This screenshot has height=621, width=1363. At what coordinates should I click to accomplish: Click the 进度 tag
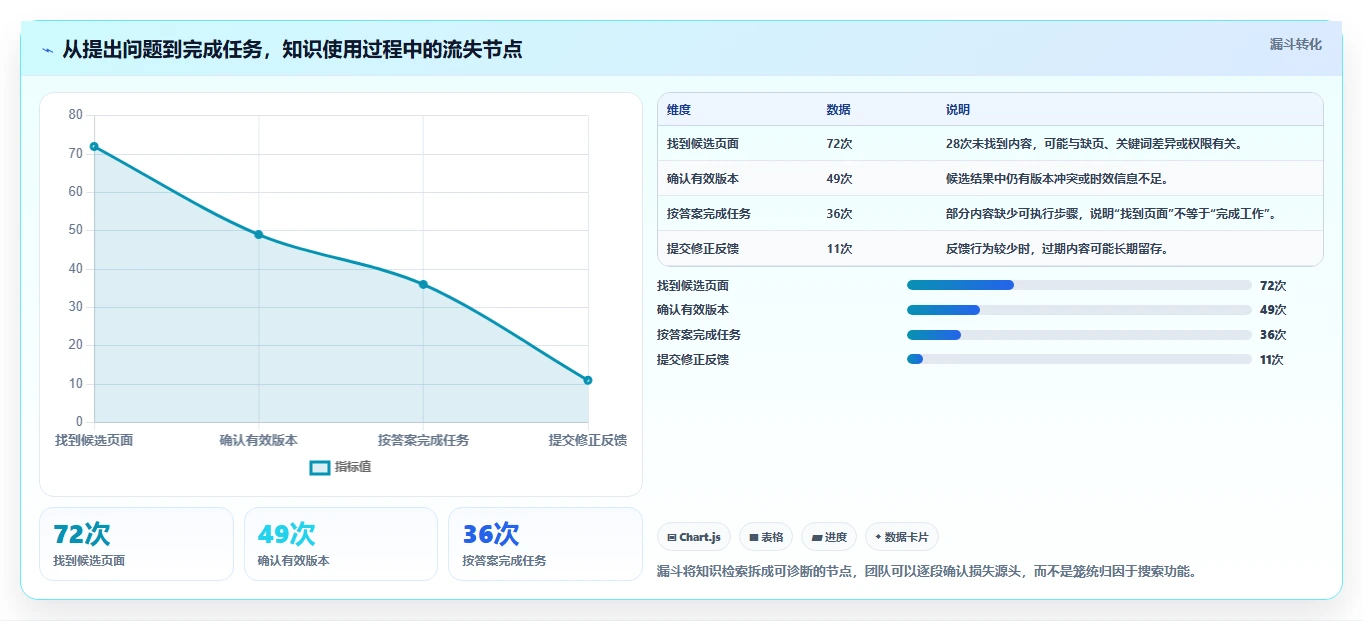click(x=829, y=537)
